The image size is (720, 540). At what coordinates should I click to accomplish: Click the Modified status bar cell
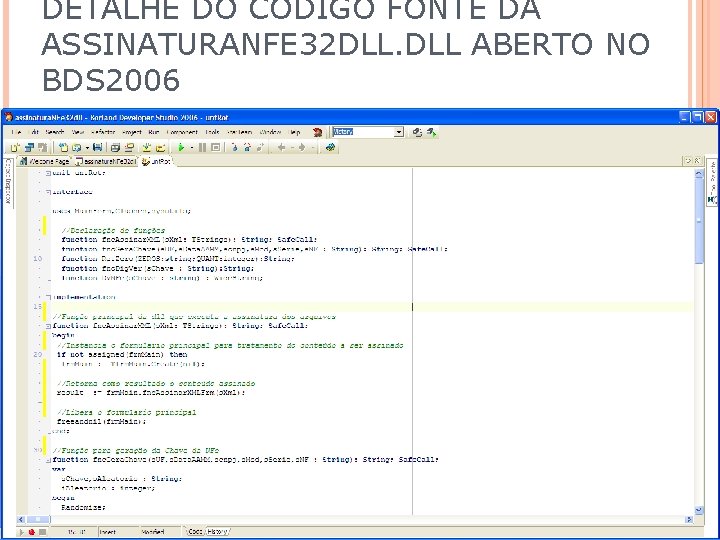pyautogui.click(x=160, y=532)
